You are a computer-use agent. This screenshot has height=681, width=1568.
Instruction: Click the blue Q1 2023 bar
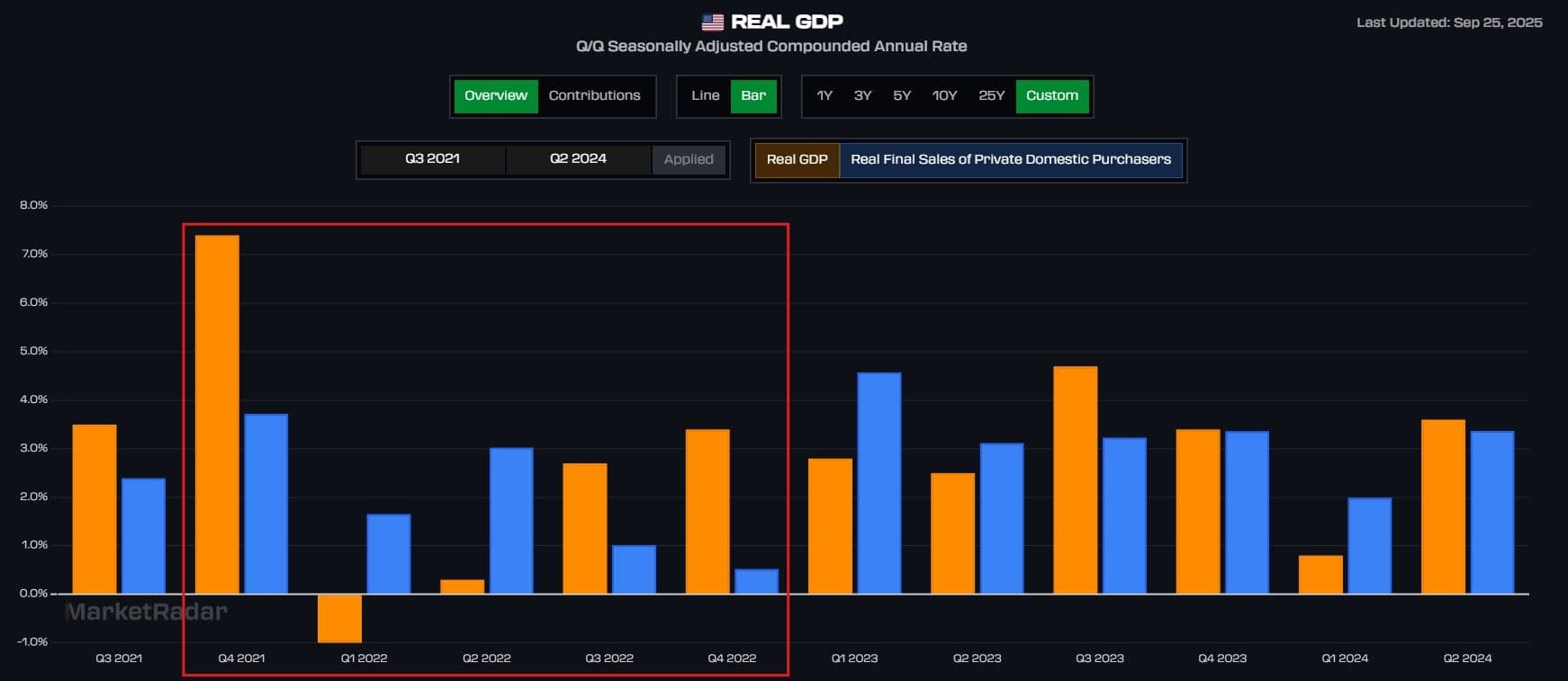click(x=879, y=483)
